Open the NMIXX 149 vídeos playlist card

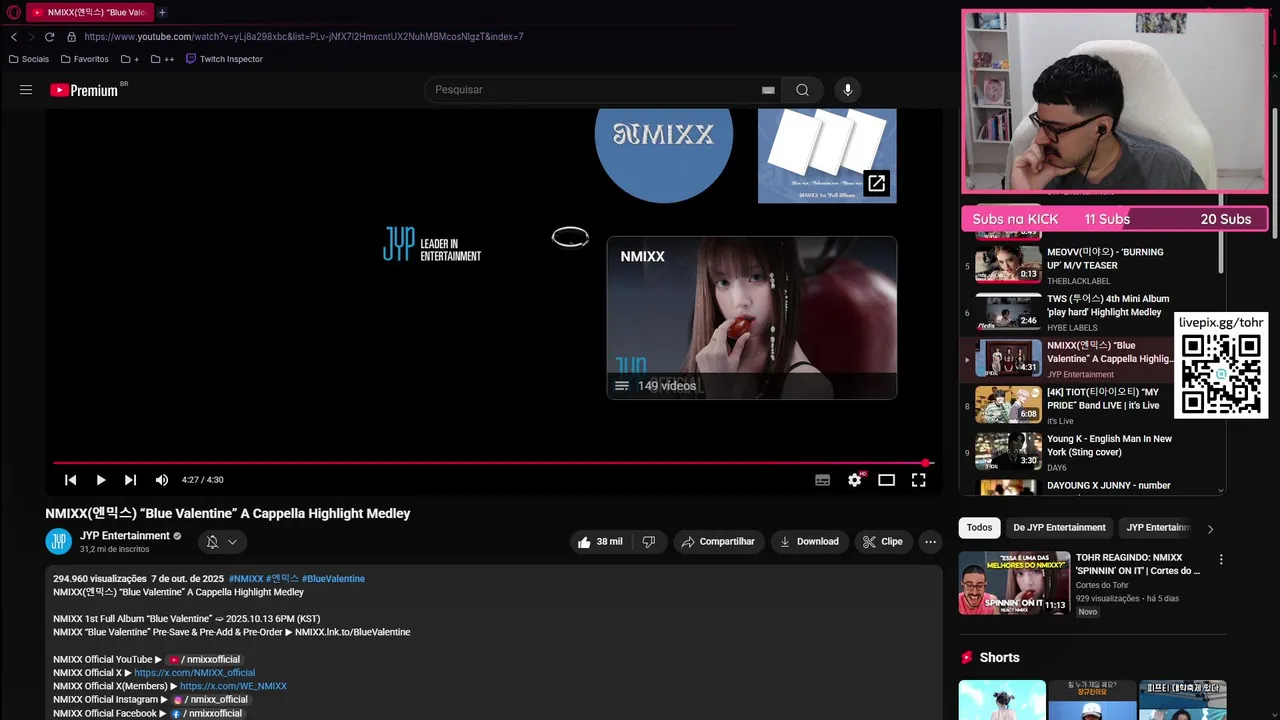coord(752,318)
